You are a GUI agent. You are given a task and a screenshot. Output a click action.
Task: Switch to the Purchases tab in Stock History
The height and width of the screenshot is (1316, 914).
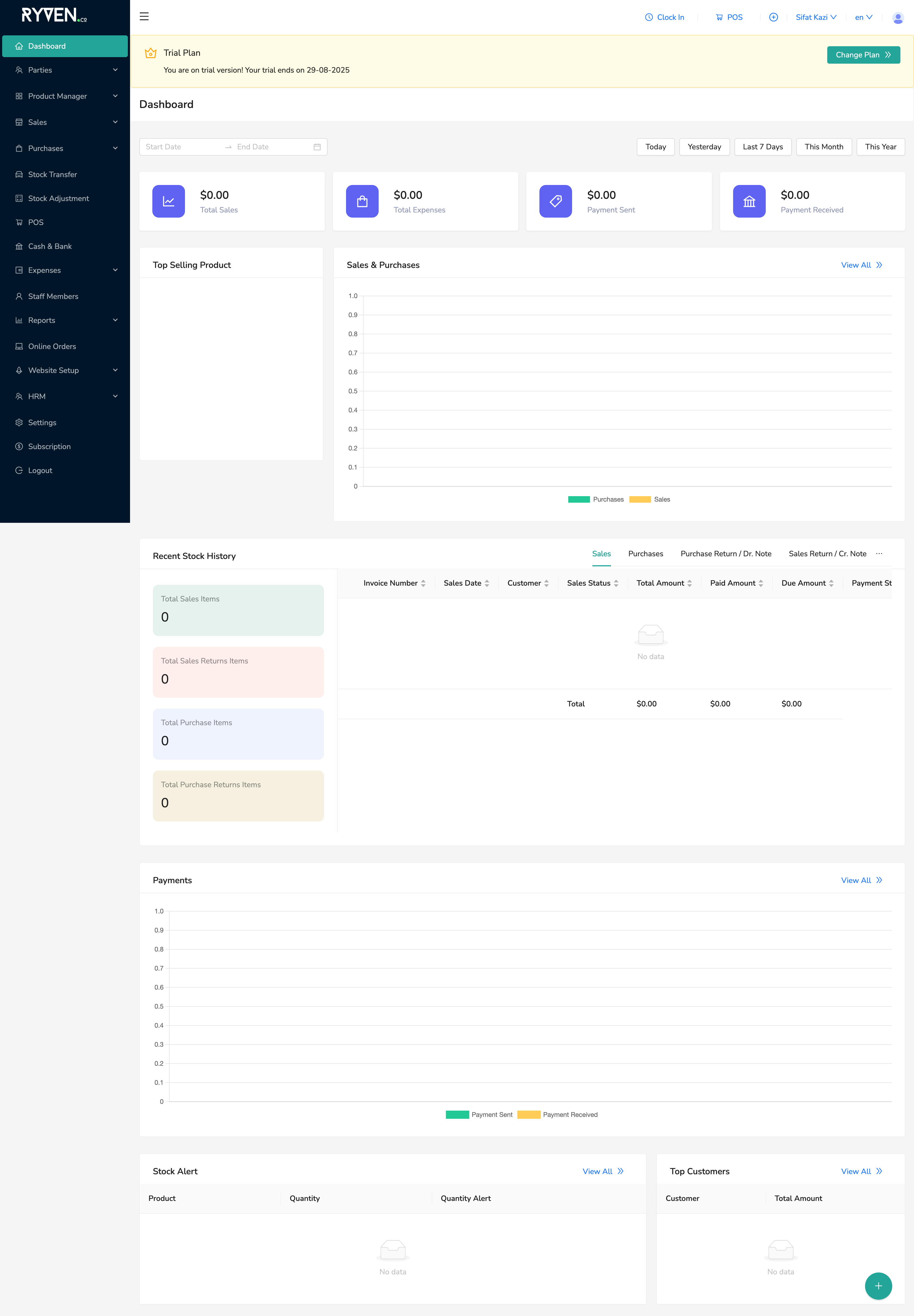(x=646, y=554)
